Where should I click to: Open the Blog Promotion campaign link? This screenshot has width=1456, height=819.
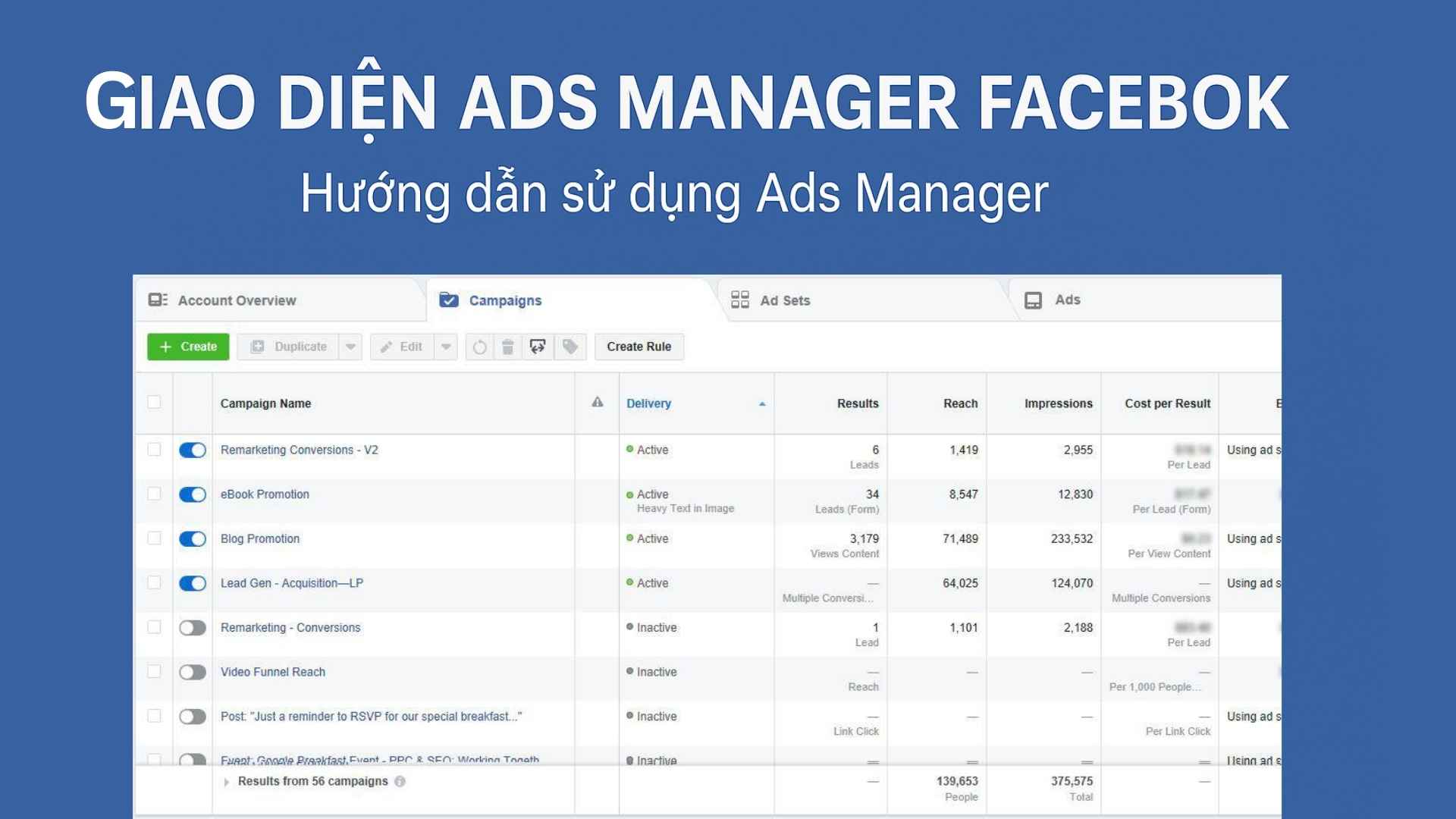pyautogui.click(x=260, y=539)
